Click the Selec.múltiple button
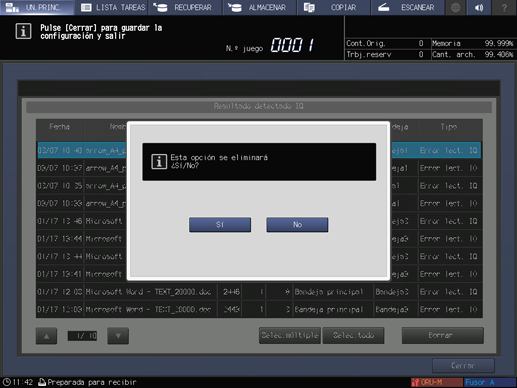The image size is (517, 388). pos(290,335)
